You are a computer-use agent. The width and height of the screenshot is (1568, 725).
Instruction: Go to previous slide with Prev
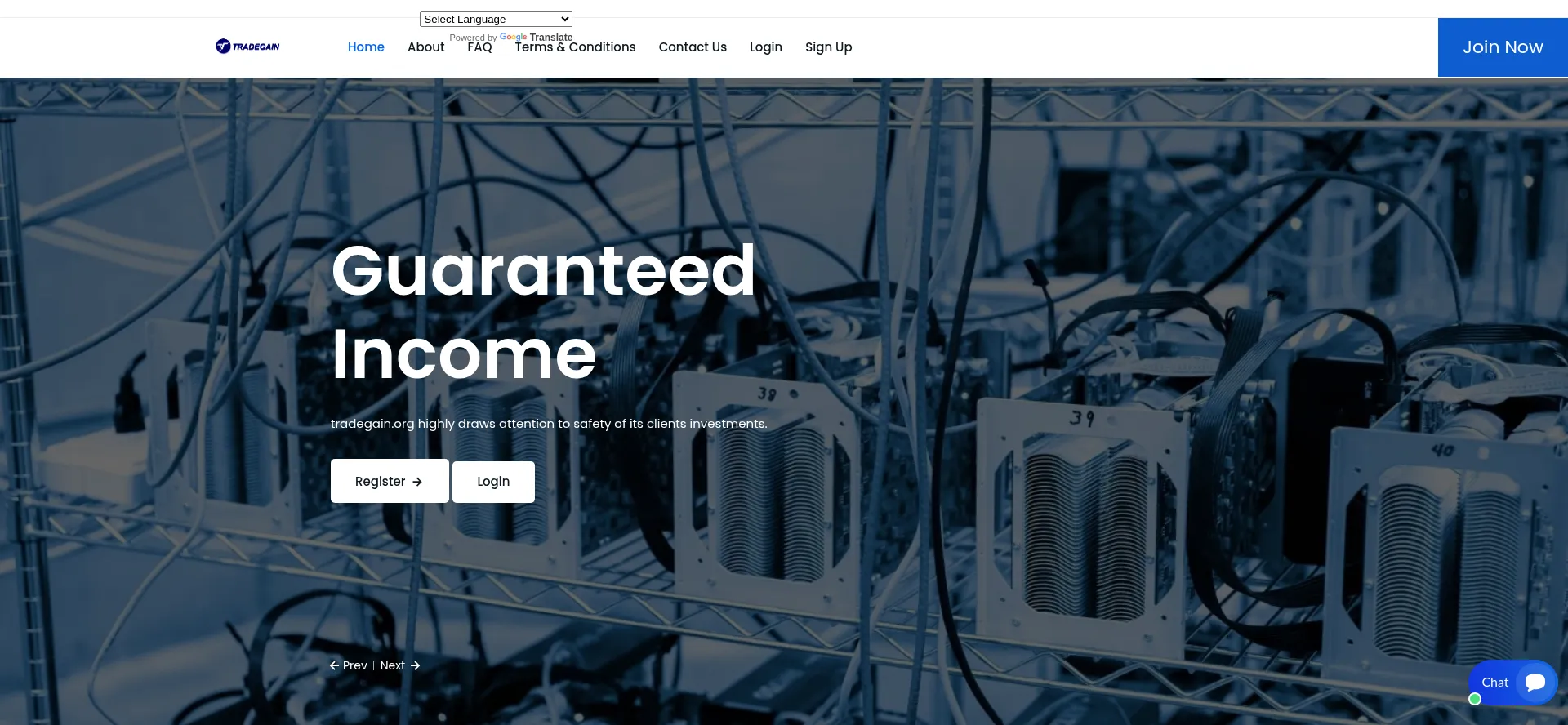click(x=349, y=665)
